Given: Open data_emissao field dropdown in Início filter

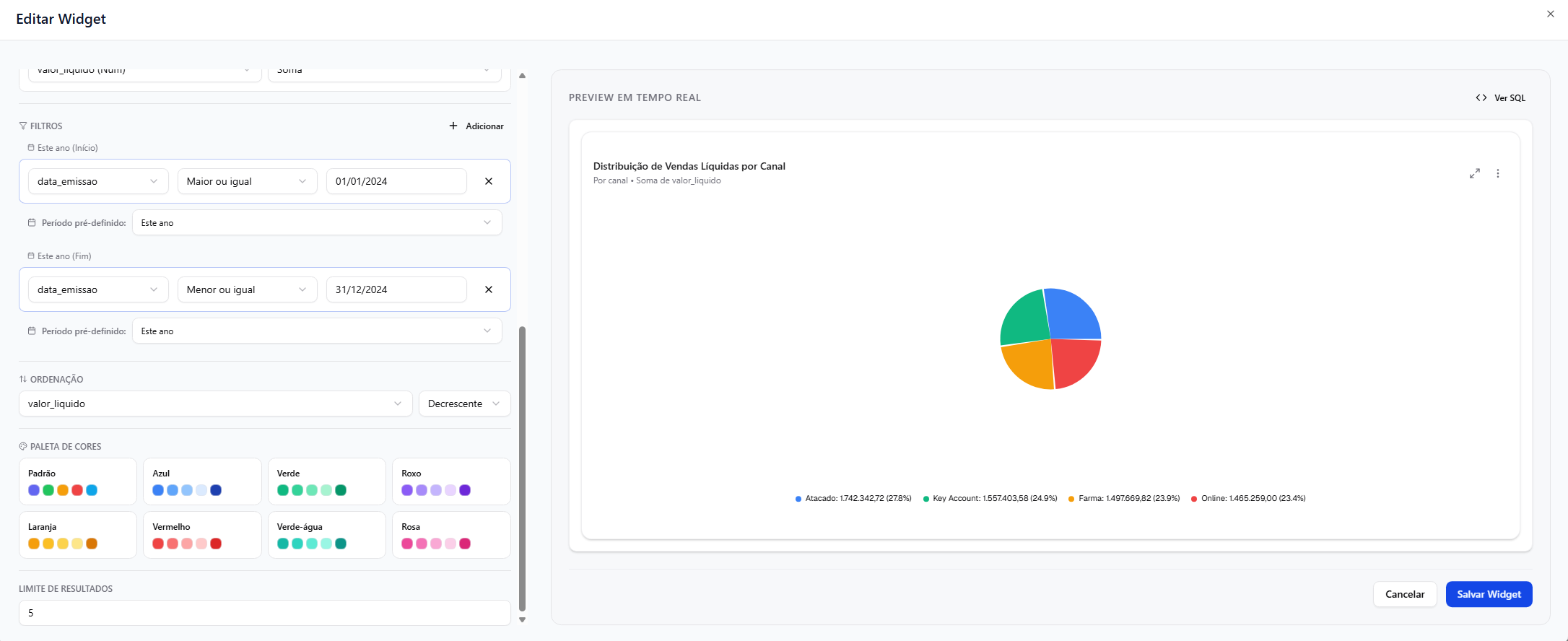Looking at the screenshot, I should (98, 181).
